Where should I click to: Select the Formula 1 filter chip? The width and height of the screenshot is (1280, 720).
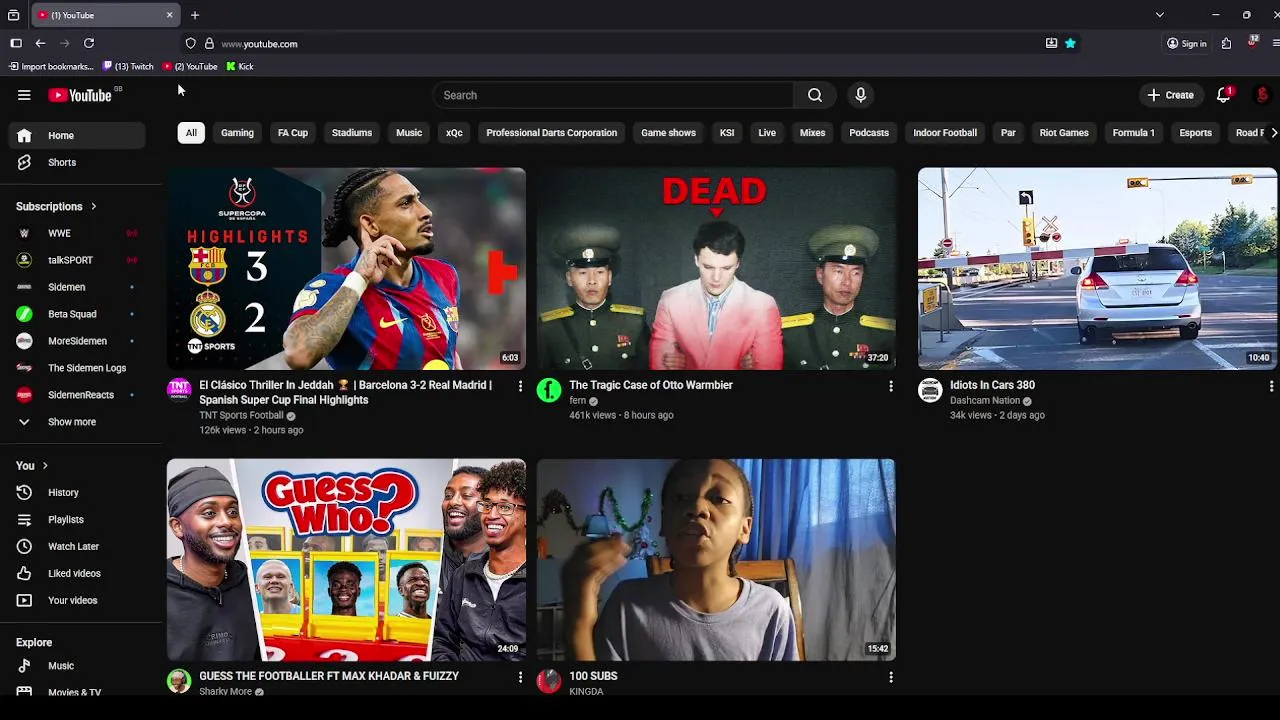(1133, 133)
